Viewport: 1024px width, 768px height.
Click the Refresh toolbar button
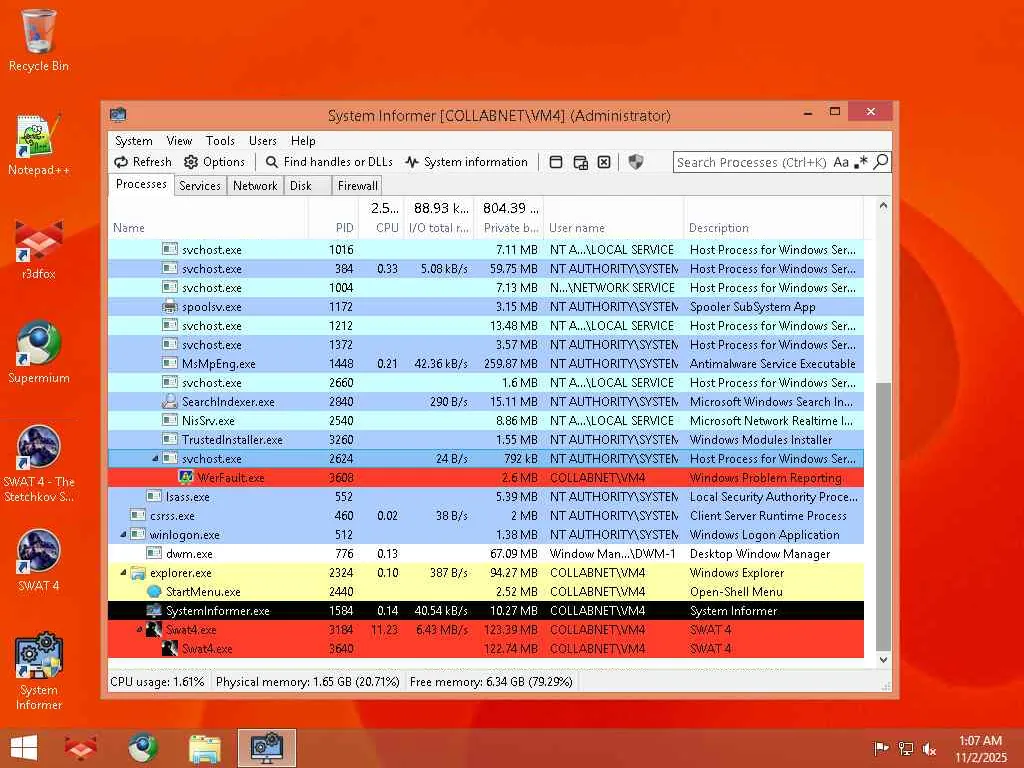[142, 162]
